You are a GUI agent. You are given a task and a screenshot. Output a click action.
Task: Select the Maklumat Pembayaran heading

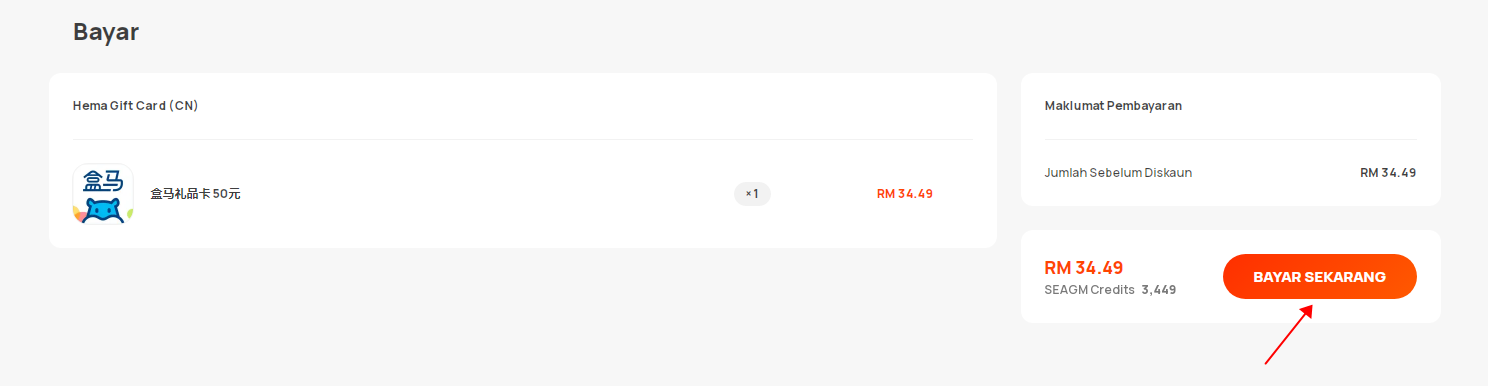1113,106
